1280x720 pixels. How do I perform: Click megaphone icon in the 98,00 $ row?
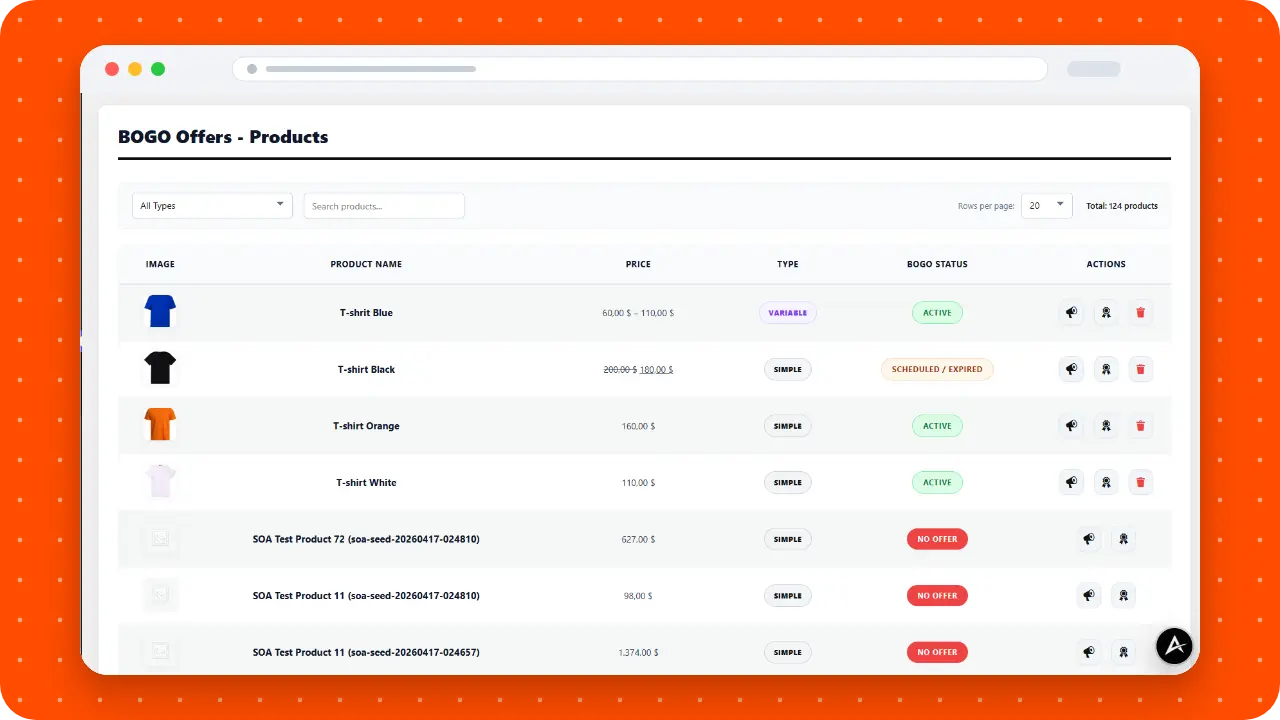1089,596
